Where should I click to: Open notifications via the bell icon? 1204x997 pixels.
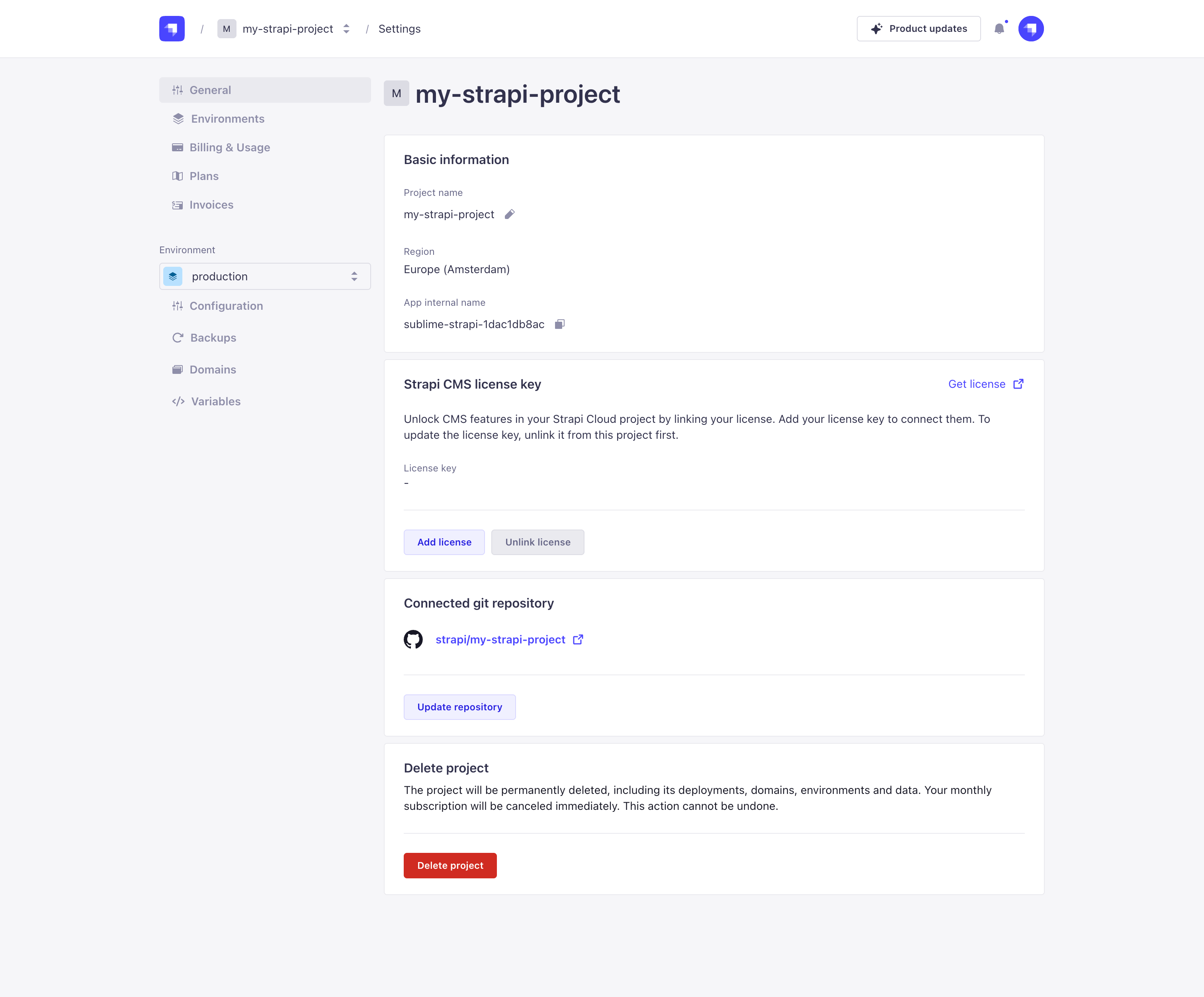click(1000, 29)
